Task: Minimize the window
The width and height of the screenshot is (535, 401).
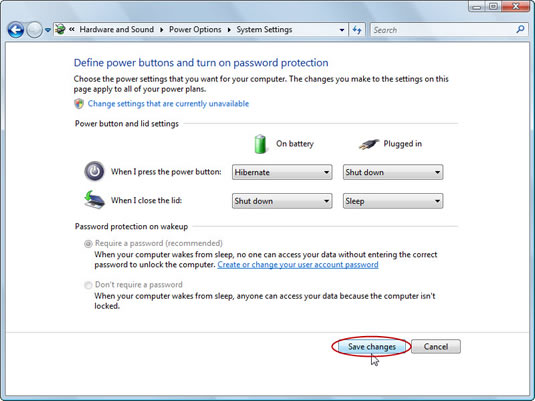Action: point(477,6)
